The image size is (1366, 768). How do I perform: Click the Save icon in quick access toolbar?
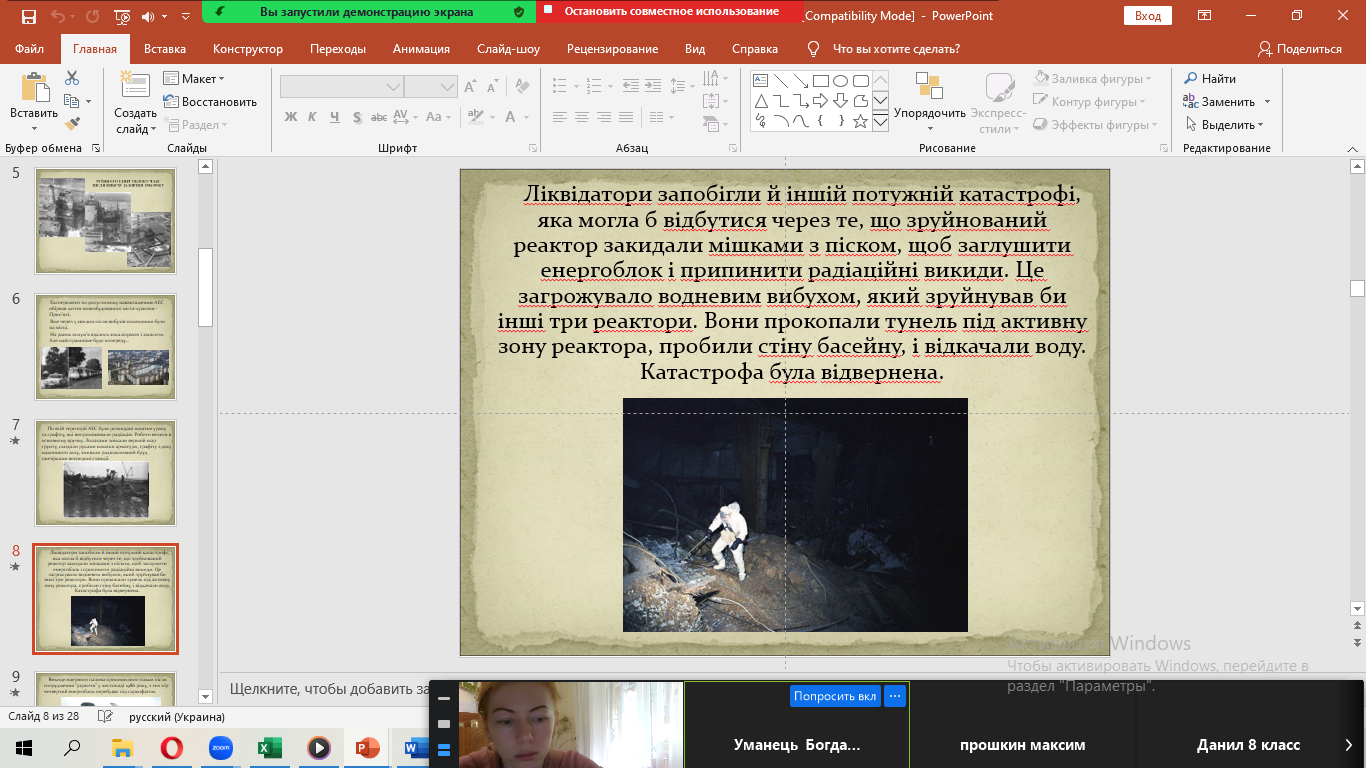(x=29, y=16)
